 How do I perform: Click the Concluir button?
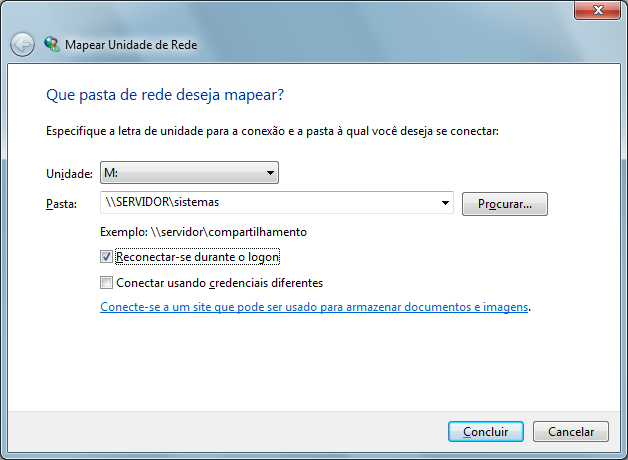point(485,432)
